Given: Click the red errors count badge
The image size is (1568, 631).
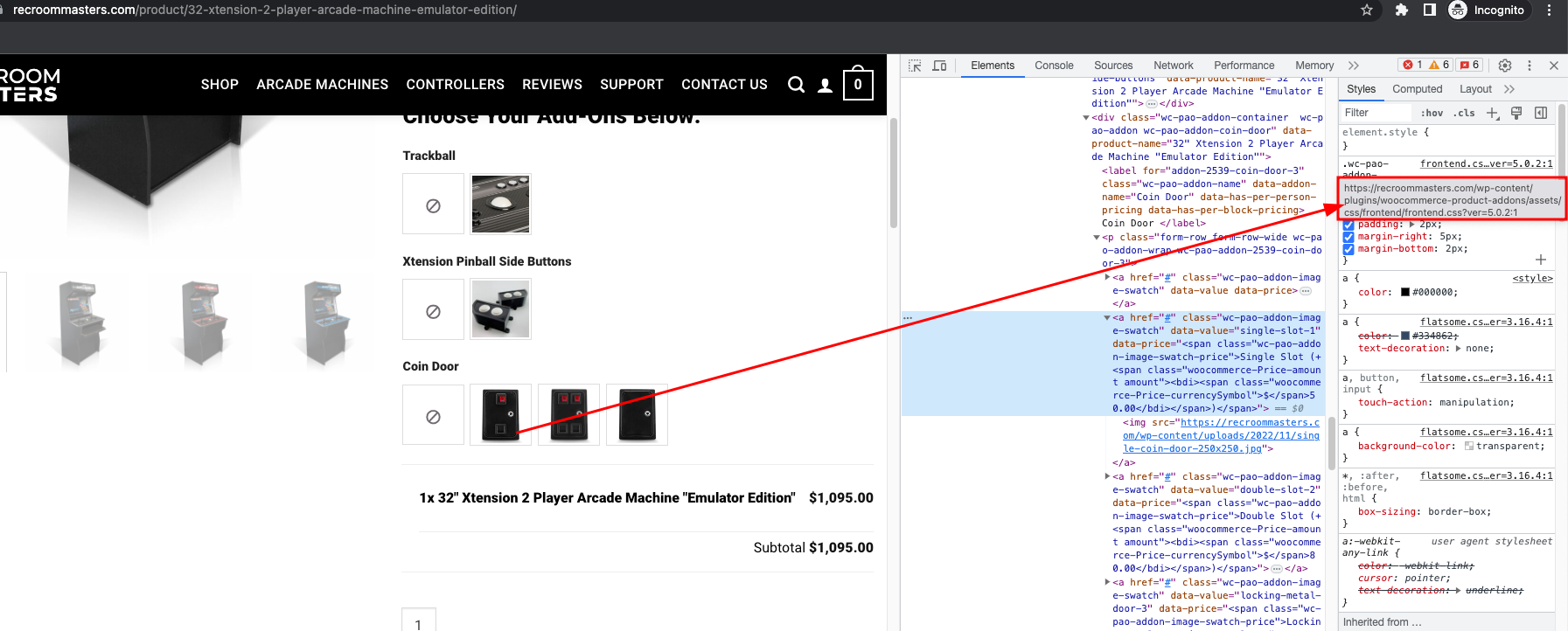Looking at the screenshot, I should coord(1412,65).
